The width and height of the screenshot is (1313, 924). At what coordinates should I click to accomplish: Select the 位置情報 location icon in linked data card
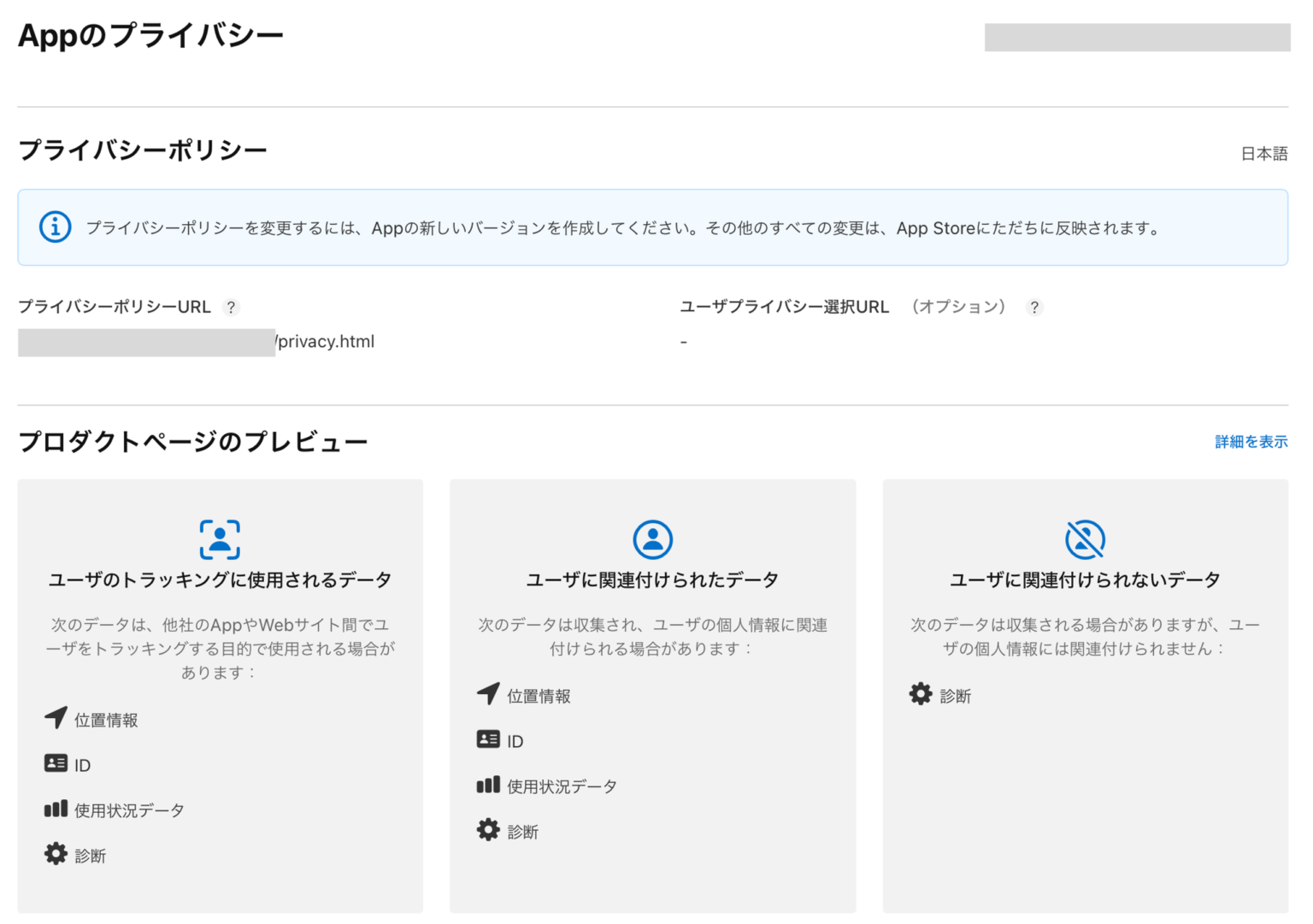(486, 695)
